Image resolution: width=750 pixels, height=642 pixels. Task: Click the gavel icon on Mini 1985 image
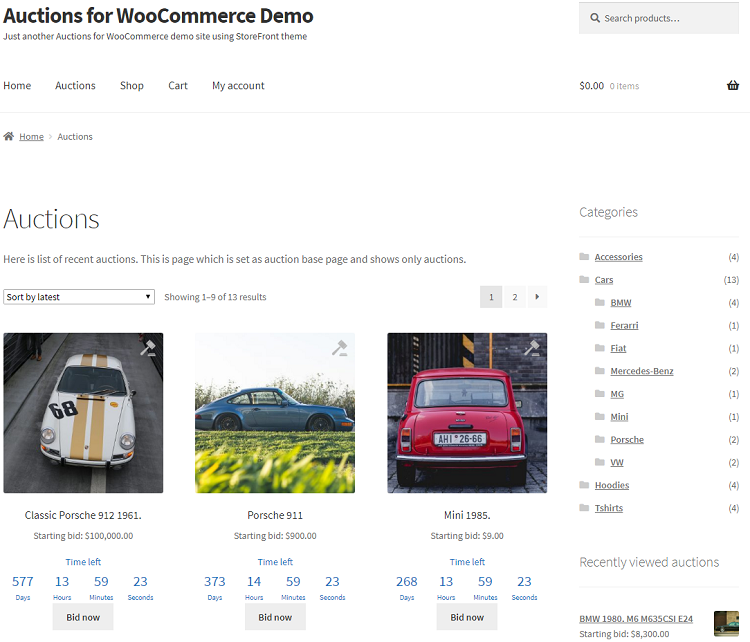[532, 348]
